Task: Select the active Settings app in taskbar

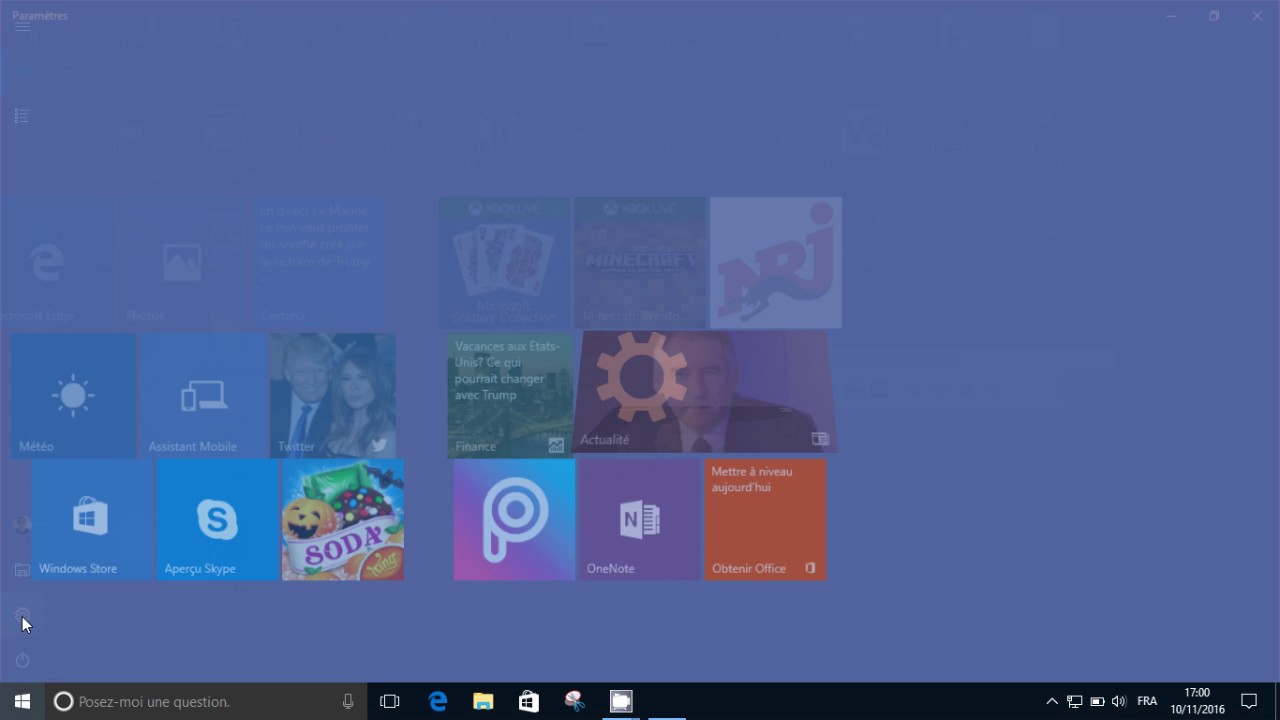Action: (621, 701)
